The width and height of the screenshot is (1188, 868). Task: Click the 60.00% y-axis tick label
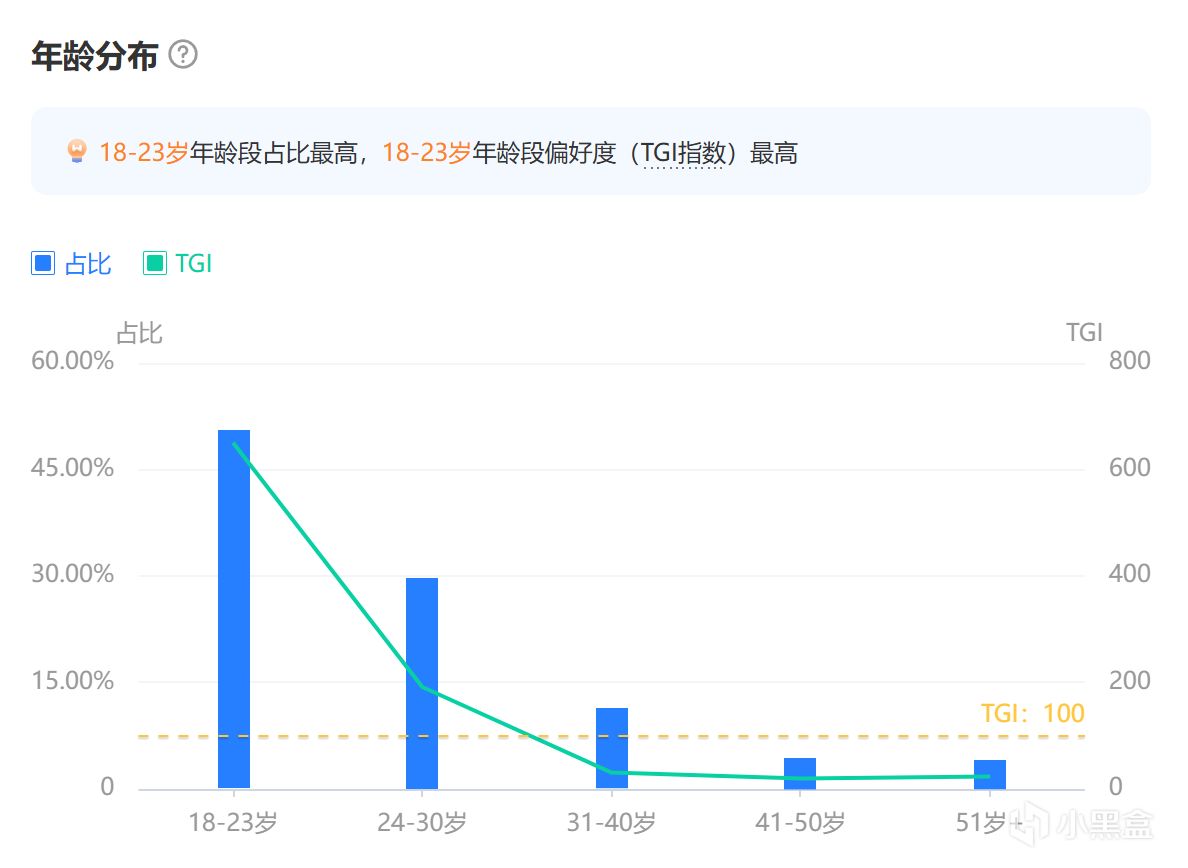click(x=73, y=361)
